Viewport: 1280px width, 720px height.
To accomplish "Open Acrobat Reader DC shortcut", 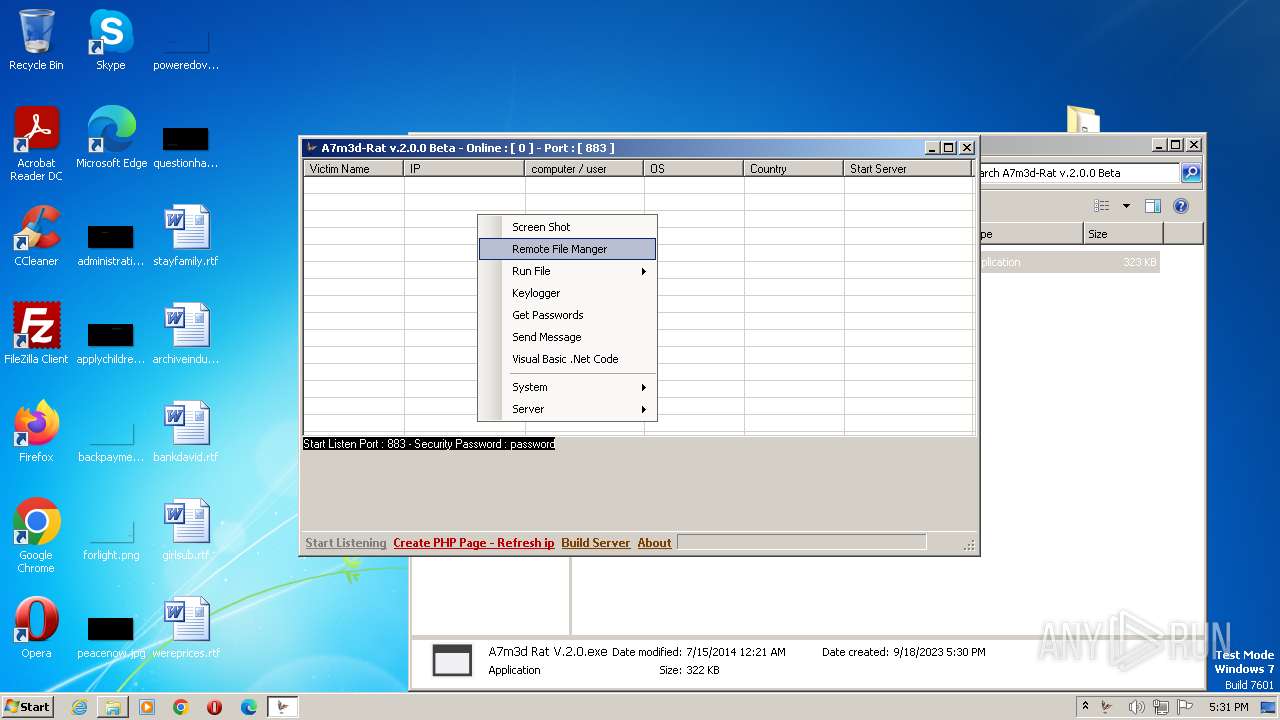I will (36, 144).
